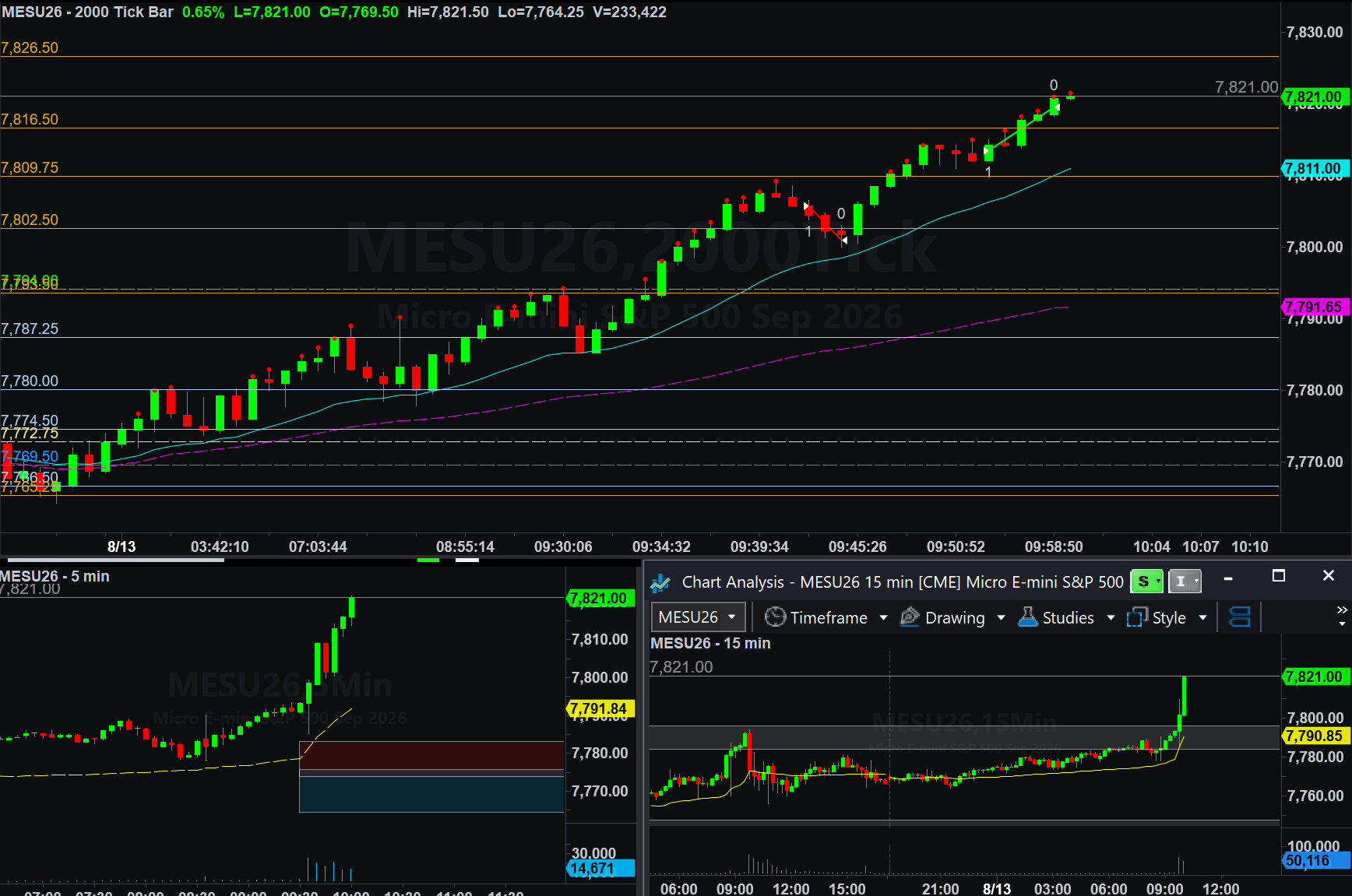Image resolution: width=1352 pixels, height=896 pixels.
Task: Click the gray 7,821.00 label beside the tick chart's last bar
Action: [1246, 87]
